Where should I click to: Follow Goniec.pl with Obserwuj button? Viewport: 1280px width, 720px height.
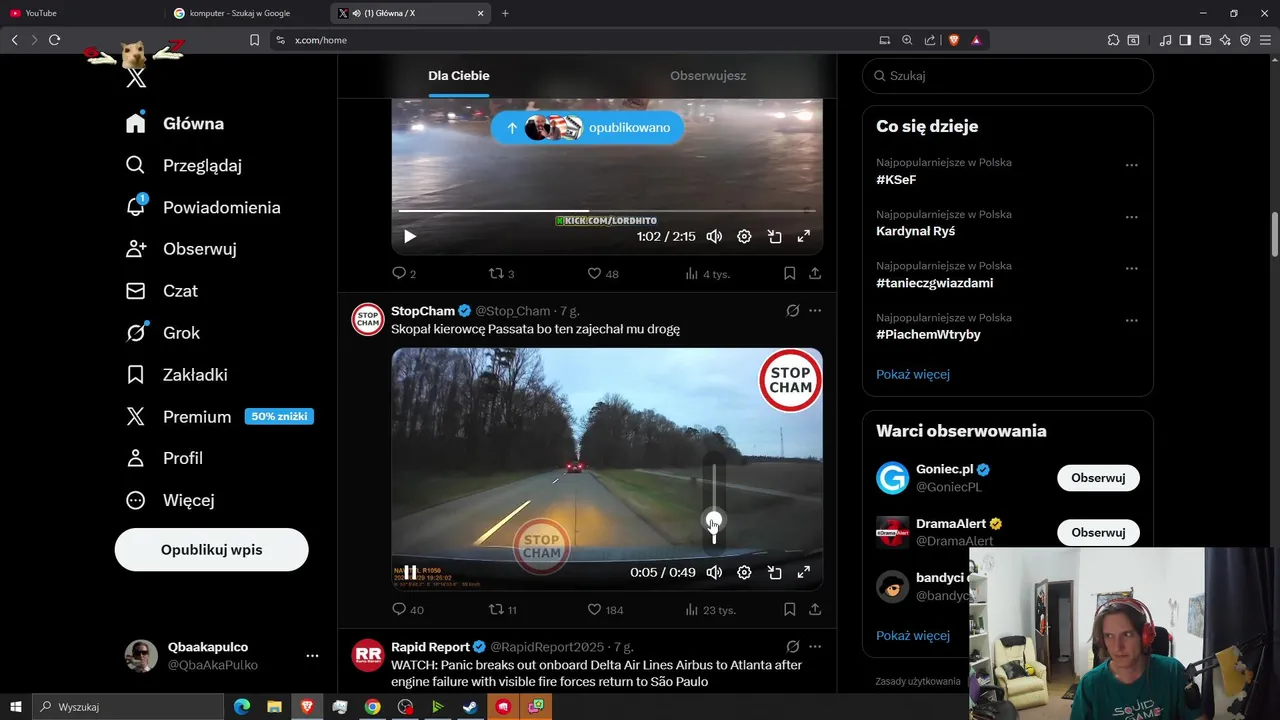[1098, 478]
